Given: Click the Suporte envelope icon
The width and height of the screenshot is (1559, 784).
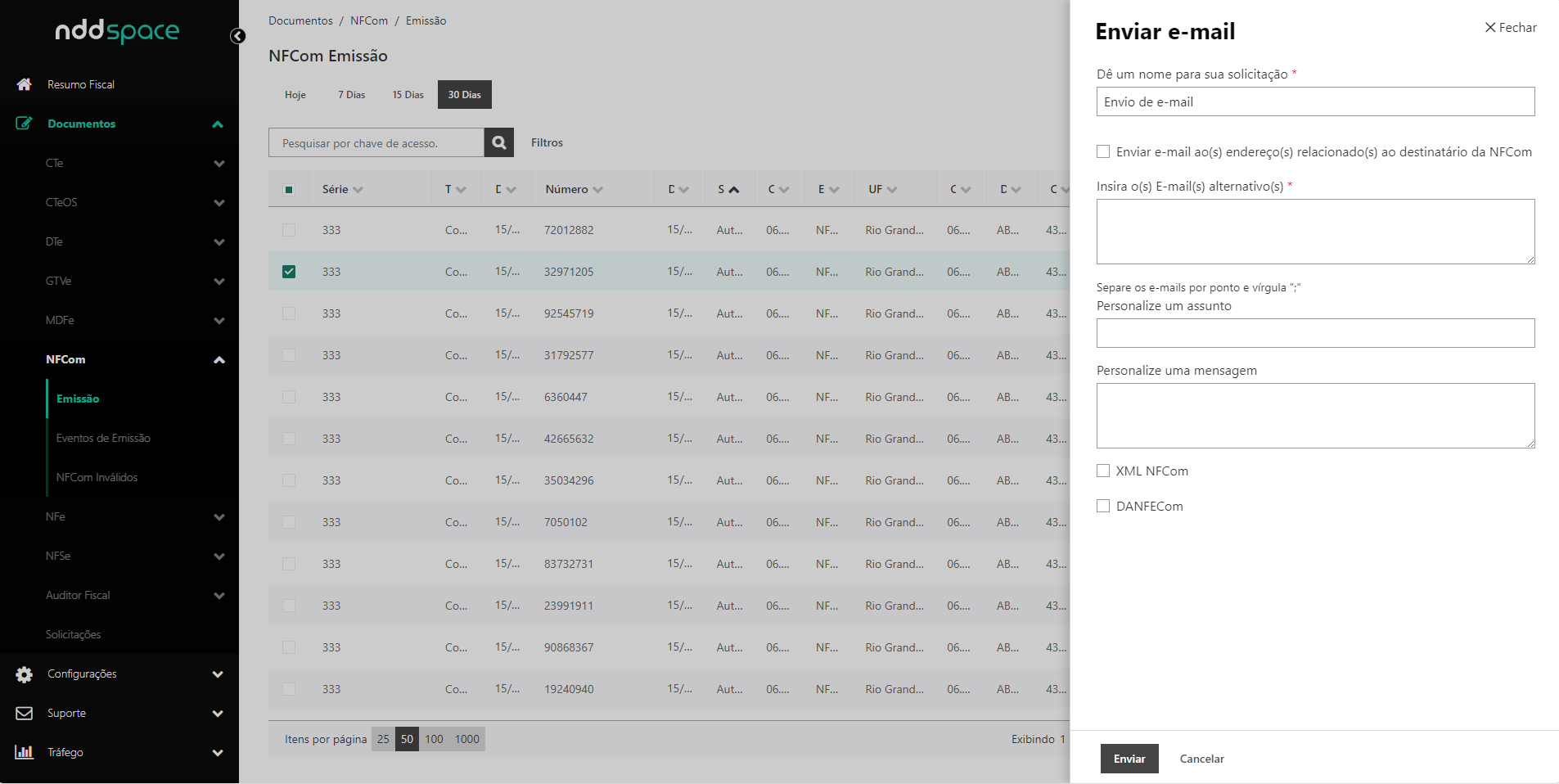Looking at the screenshot, I should (25, 713).
